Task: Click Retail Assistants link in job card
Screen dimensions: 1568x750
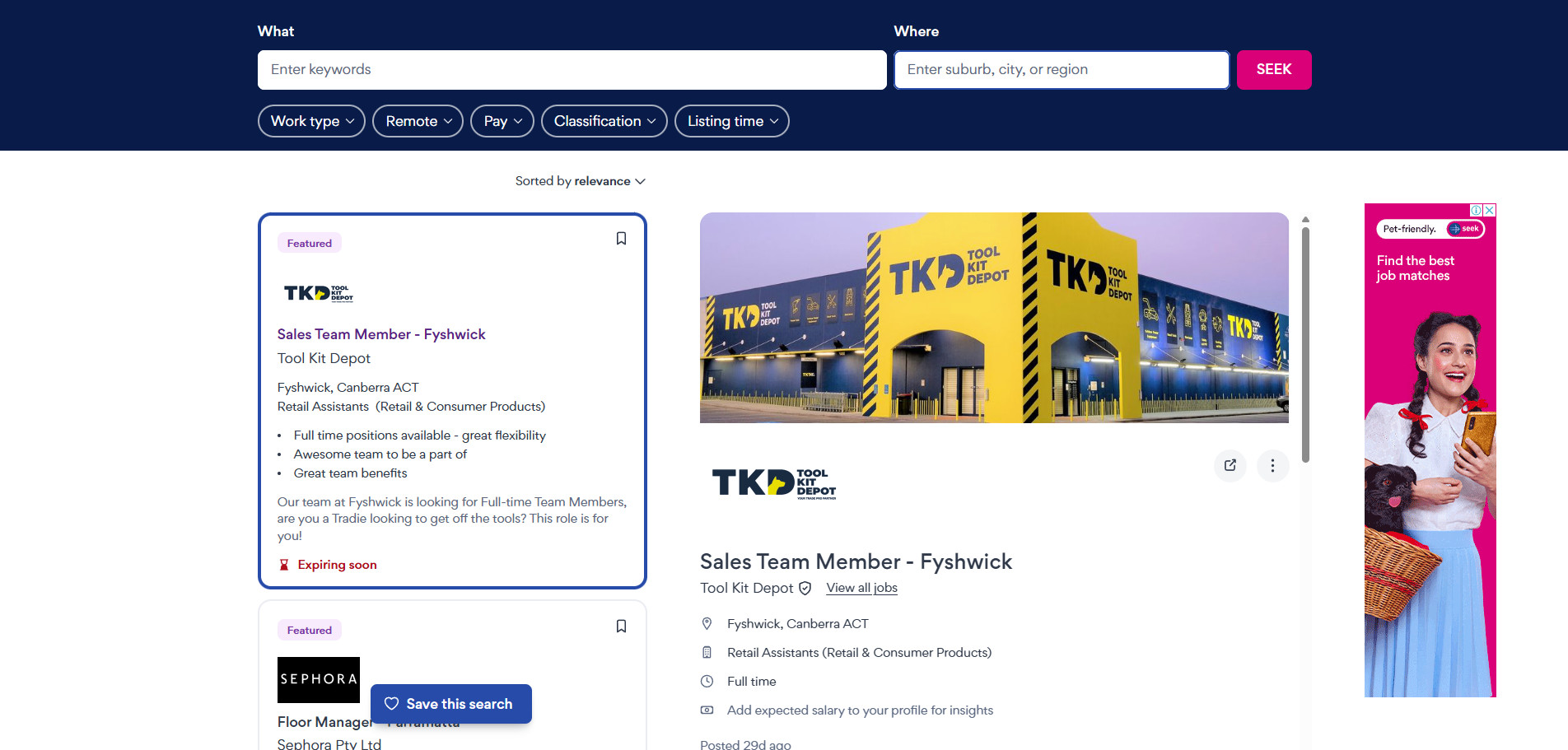Action: [323, 407]
